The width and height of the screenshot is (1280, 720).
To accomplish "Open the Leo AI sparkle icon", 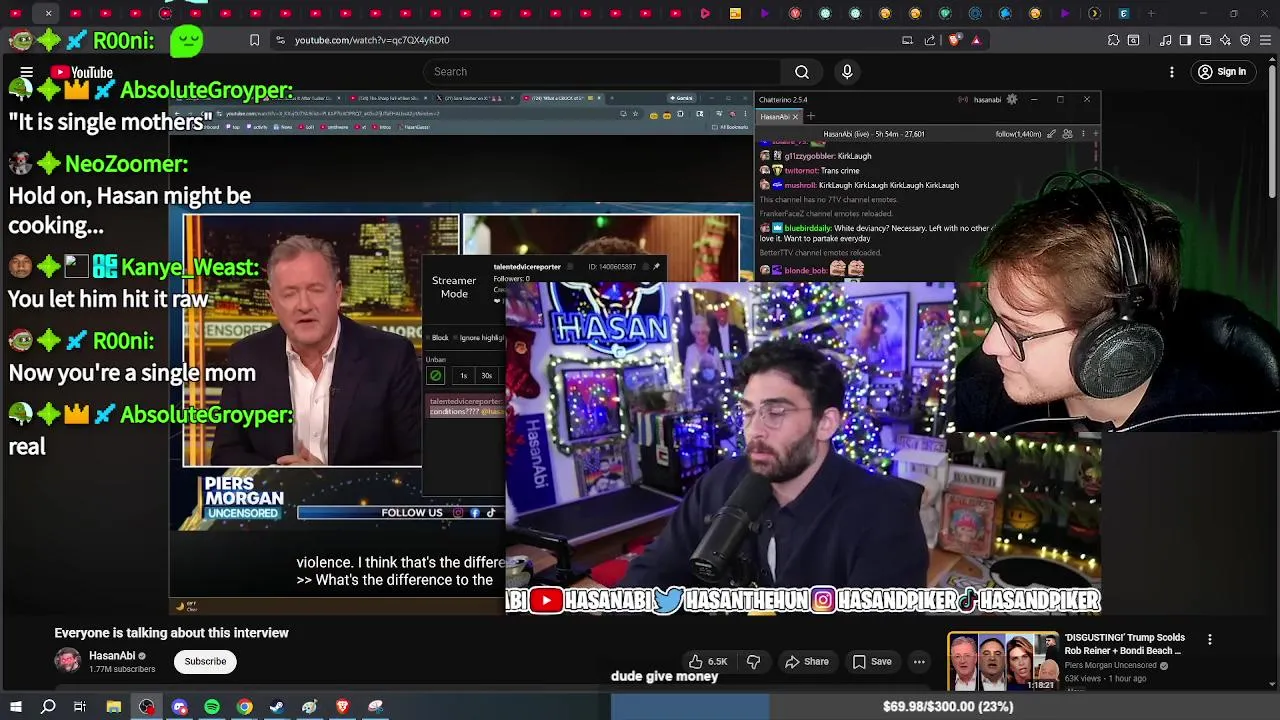I will [1225, 40].
